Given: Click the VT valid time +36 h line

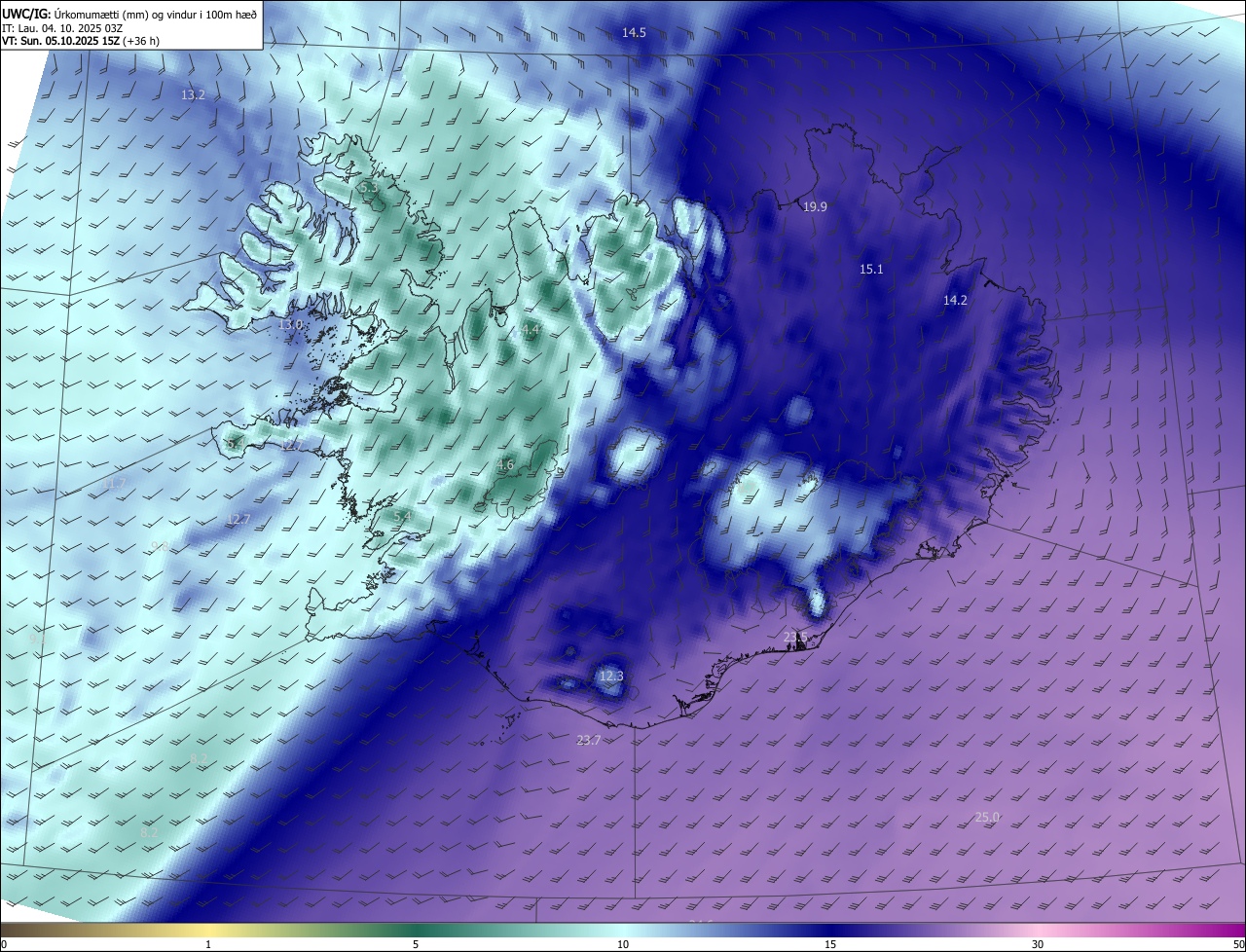Looking at the screenshot, I should tap(81, 41).
